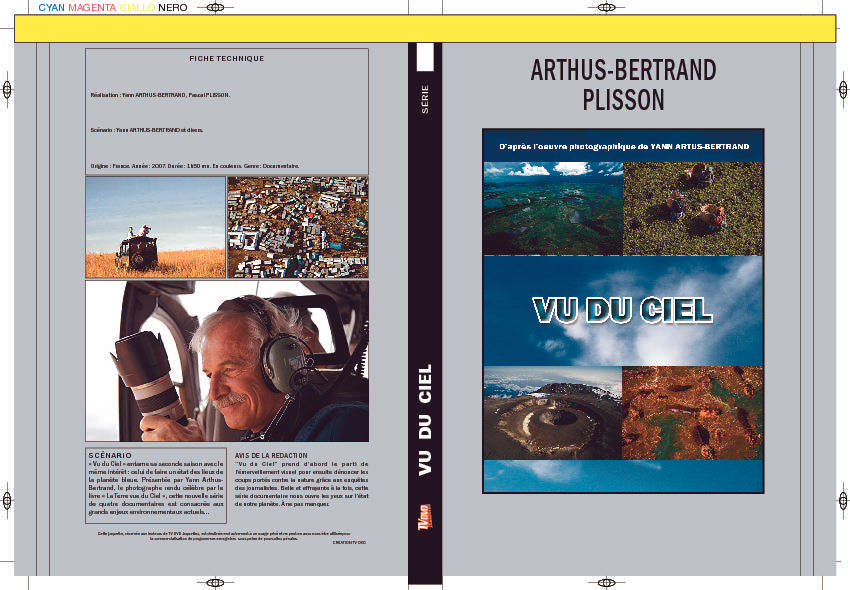The width and height of the screenshot is (850, 590).
Task: Click the white rectangle atop the spine
Action: (x=425, y=57)
